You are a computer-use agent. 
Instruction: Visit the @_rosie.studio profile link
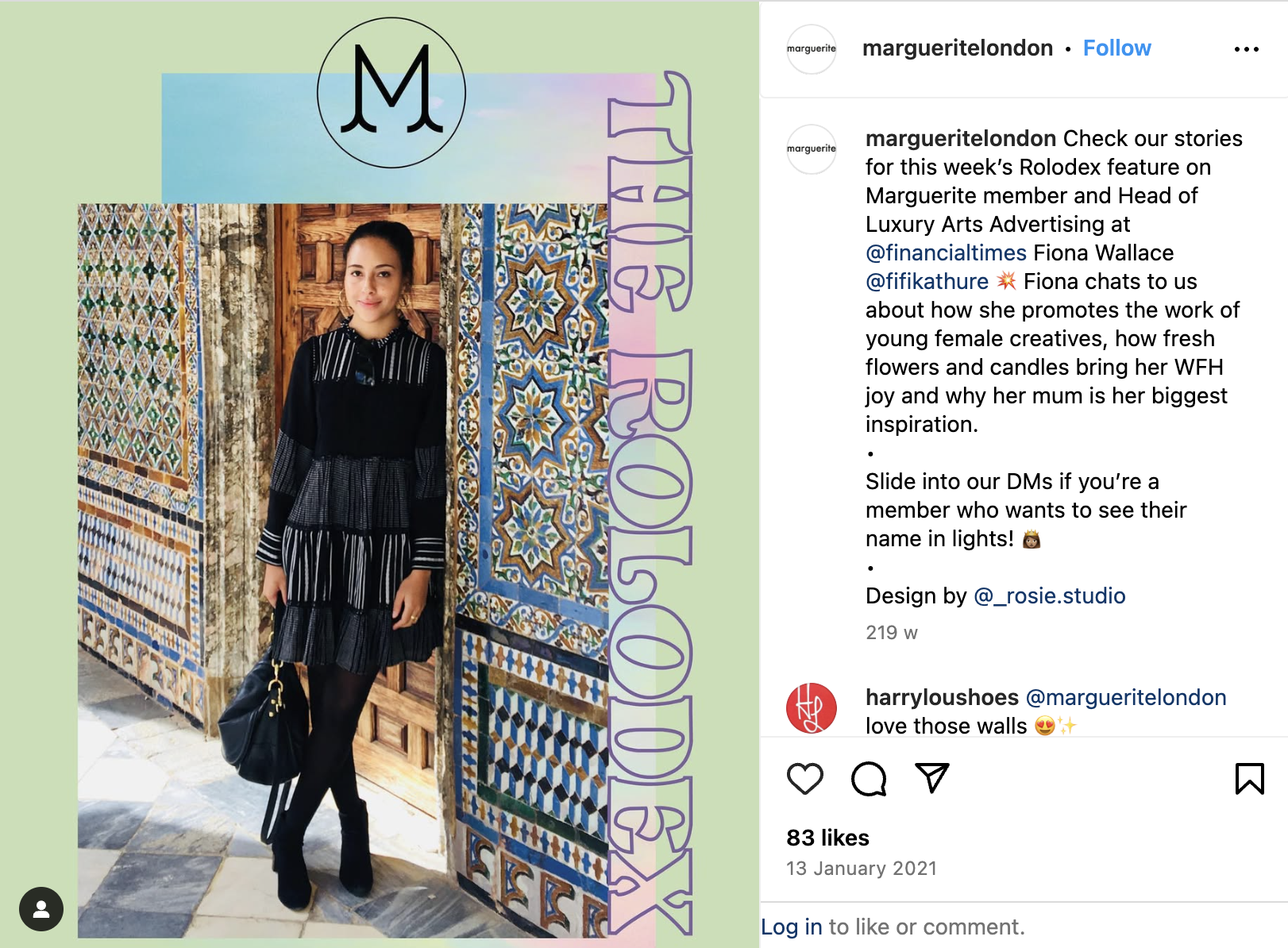pos(1050,596)
